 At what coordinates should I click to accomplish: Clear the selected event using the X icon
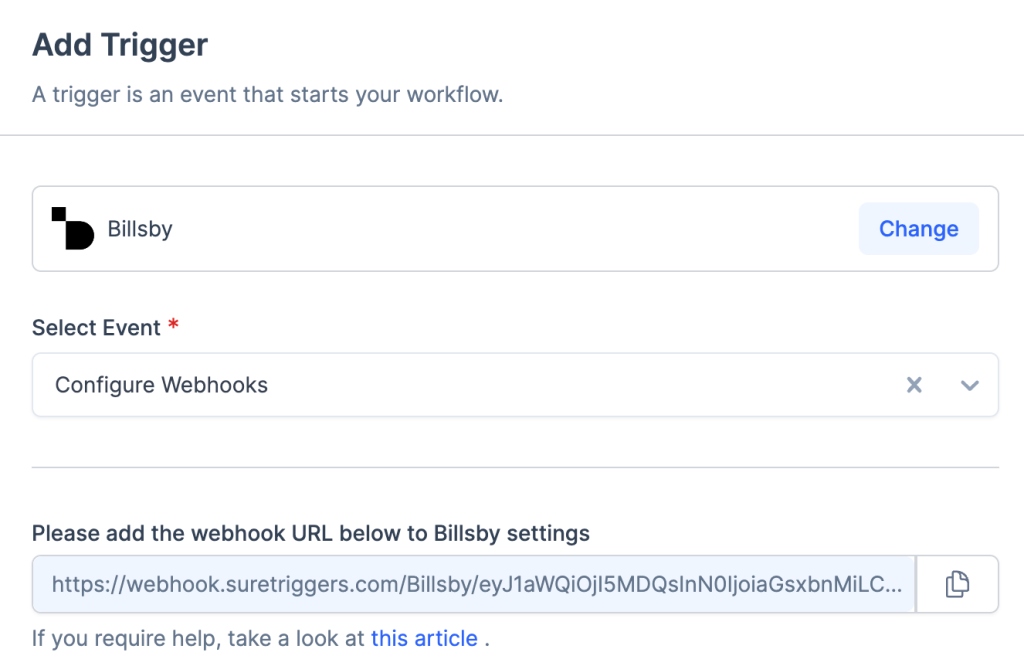tap(913, 385)
